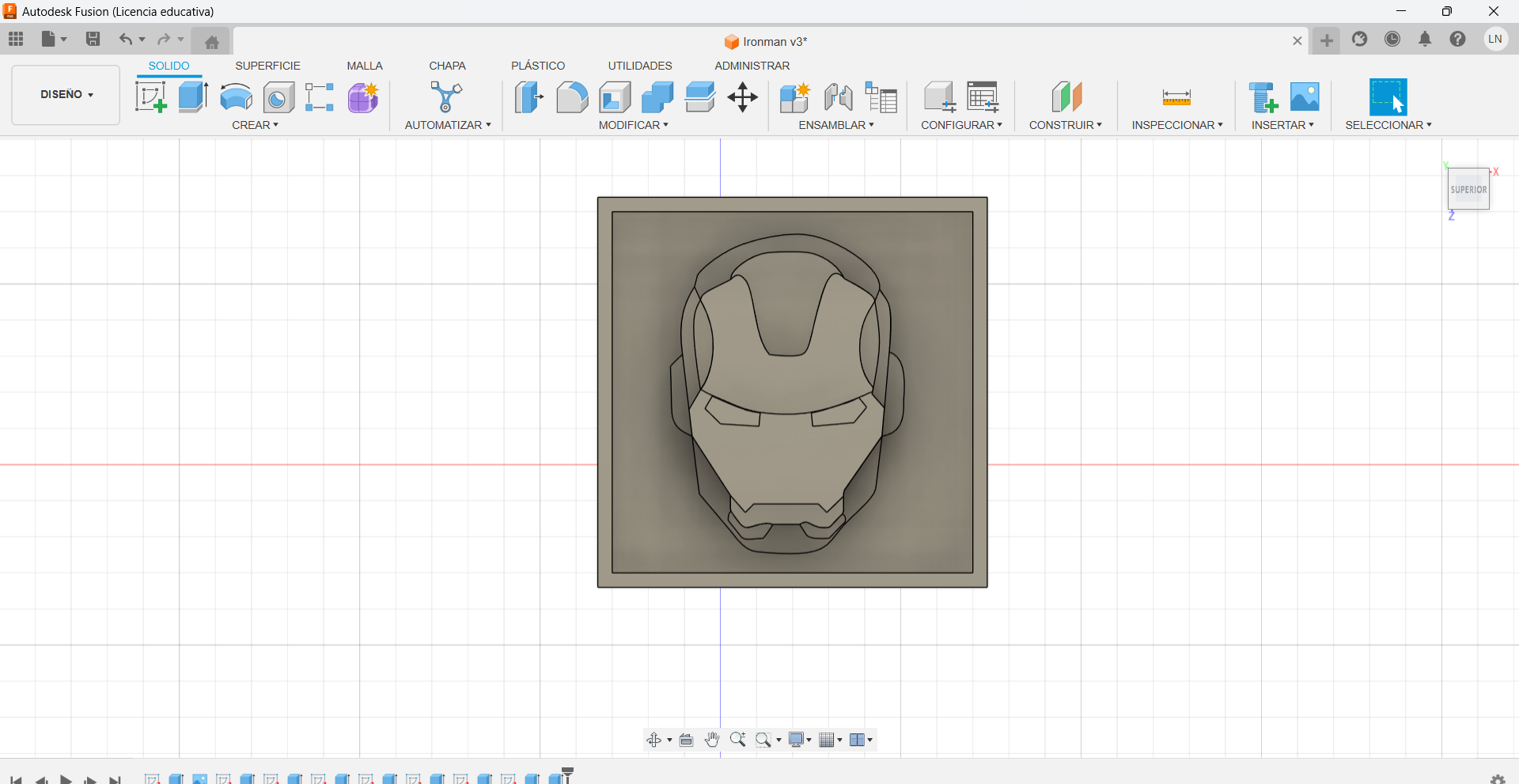Open the parameters table icon in Configurar
This screenshot has width=1519, height=784.
(983, 97)
